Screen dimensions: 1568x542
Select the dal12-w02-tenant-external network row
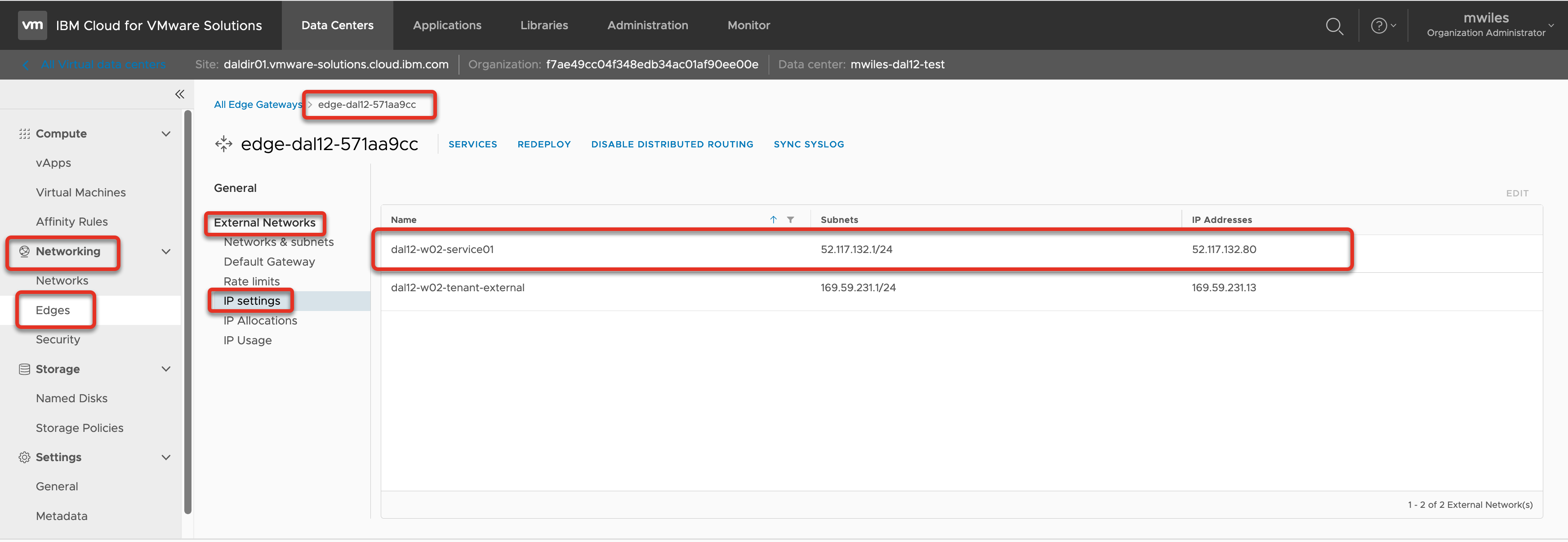[x=458, y=288]
